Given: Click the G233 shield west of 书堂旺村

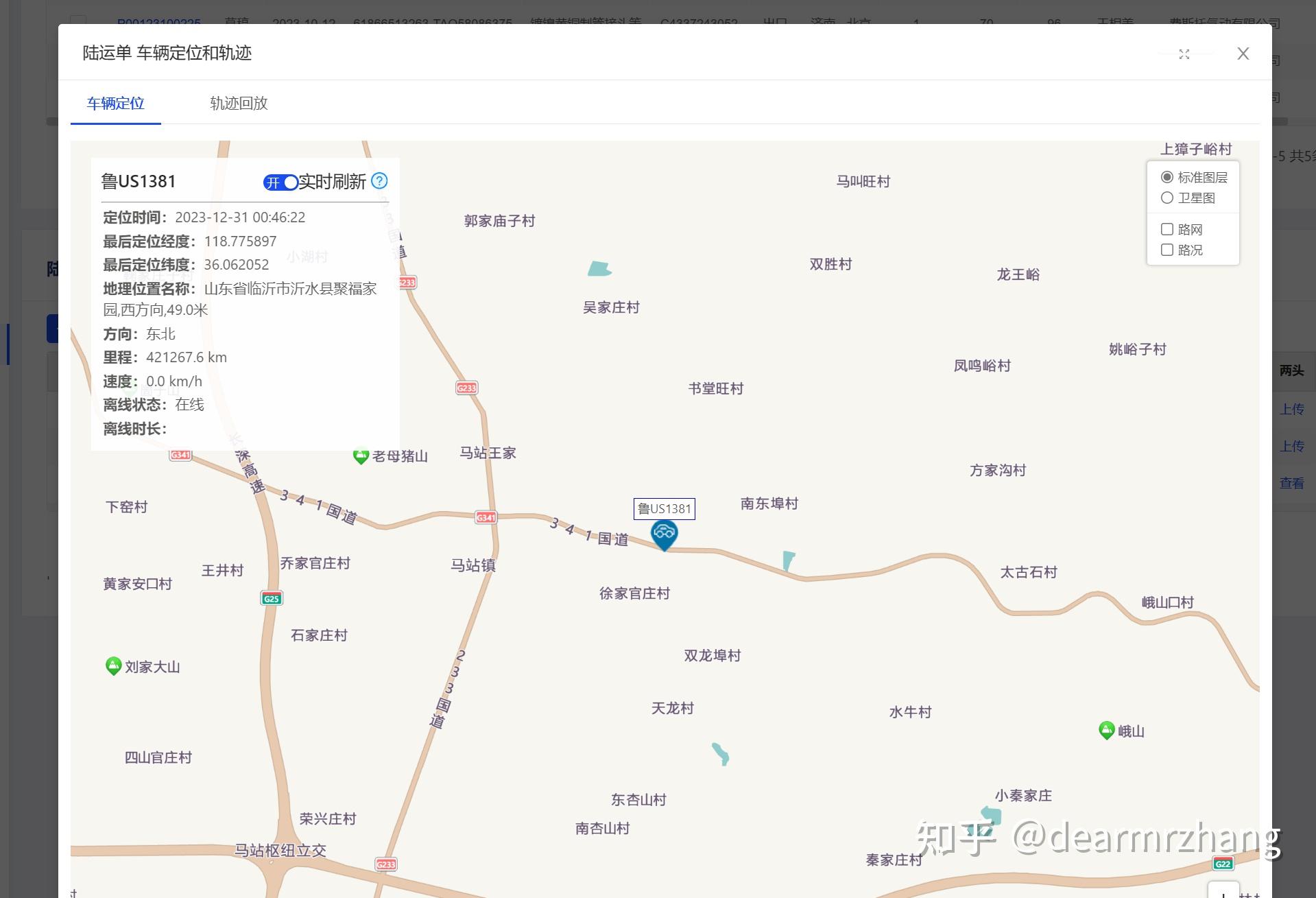Looking at the screenshot, I should (466, 388).
